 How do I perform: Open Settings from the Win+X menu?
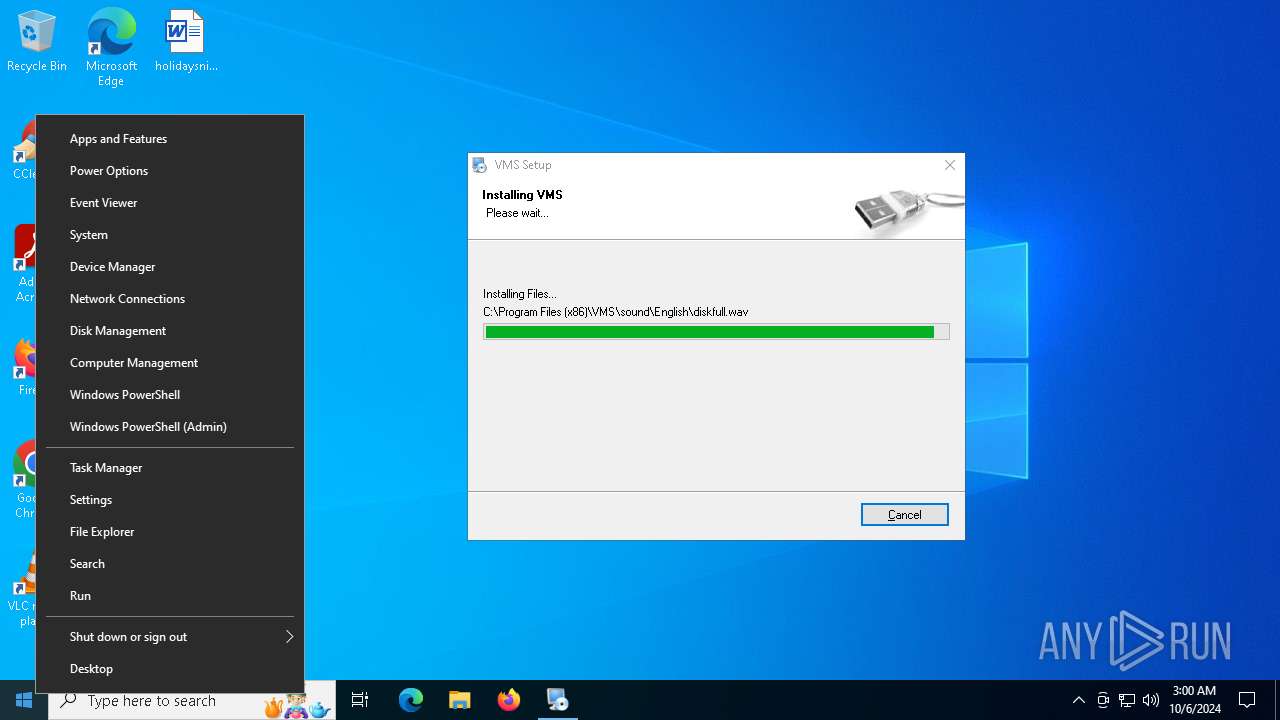coord(170,500)
